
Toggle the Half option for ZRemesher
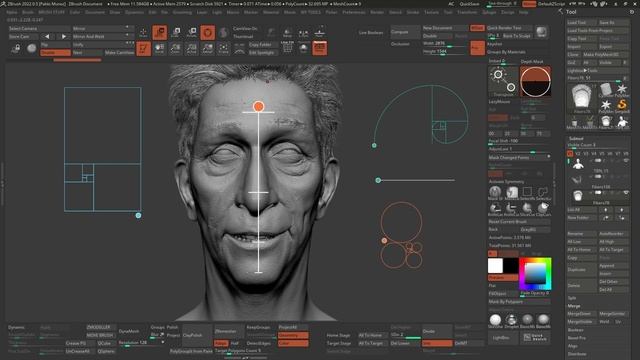(235, 343)
